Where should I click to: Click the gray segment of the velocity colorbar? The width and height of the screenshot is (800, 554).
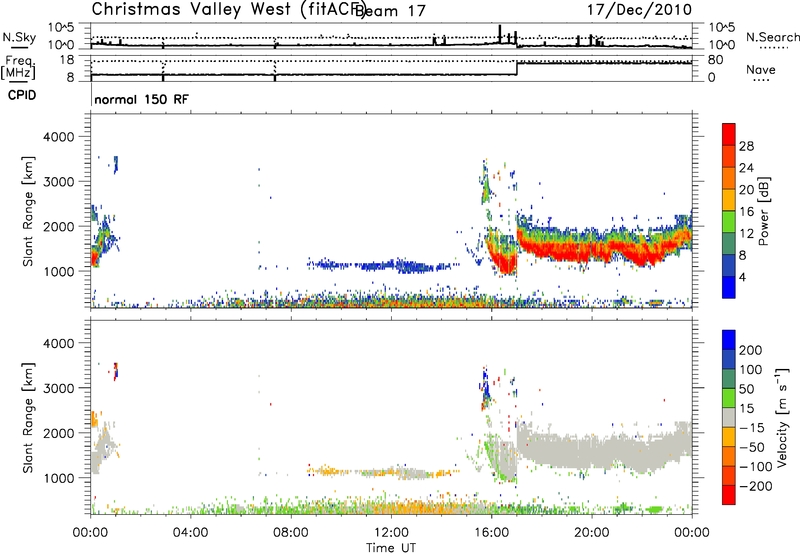point(729,417)
